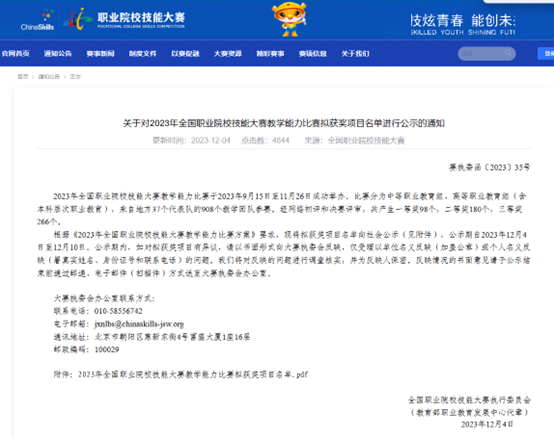Open the 官网首页 menu item

coord(15,53)
